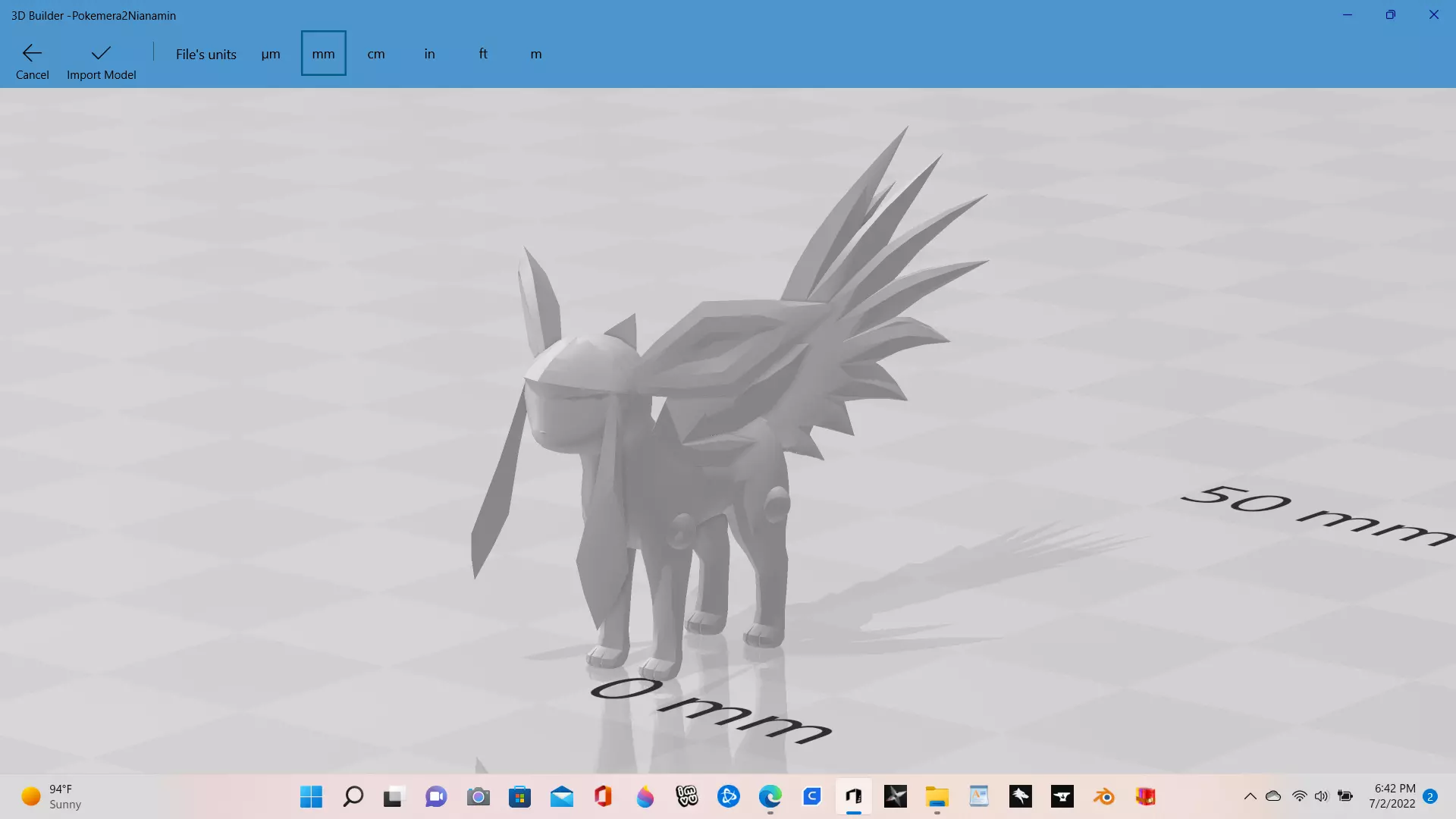This screenshot has width=1456, height=819.
Task: Open the blue C app in taskbar
Action: point(812,796)
